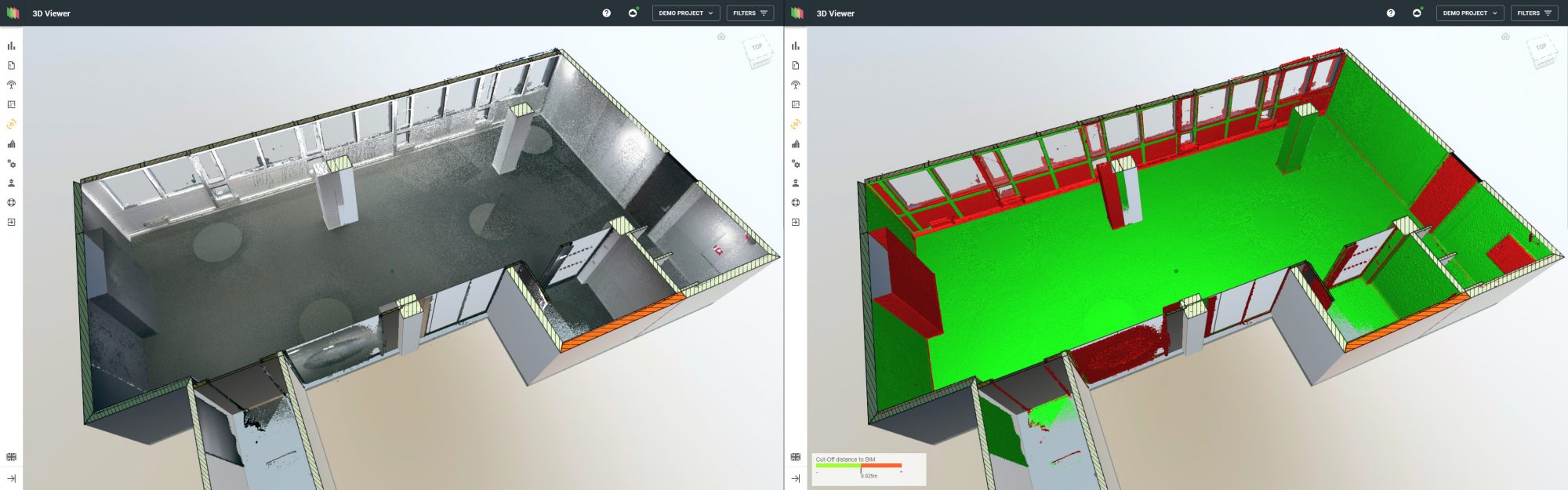Select orange 3D viewer icon in right viewer sidebar

point(795,125)
